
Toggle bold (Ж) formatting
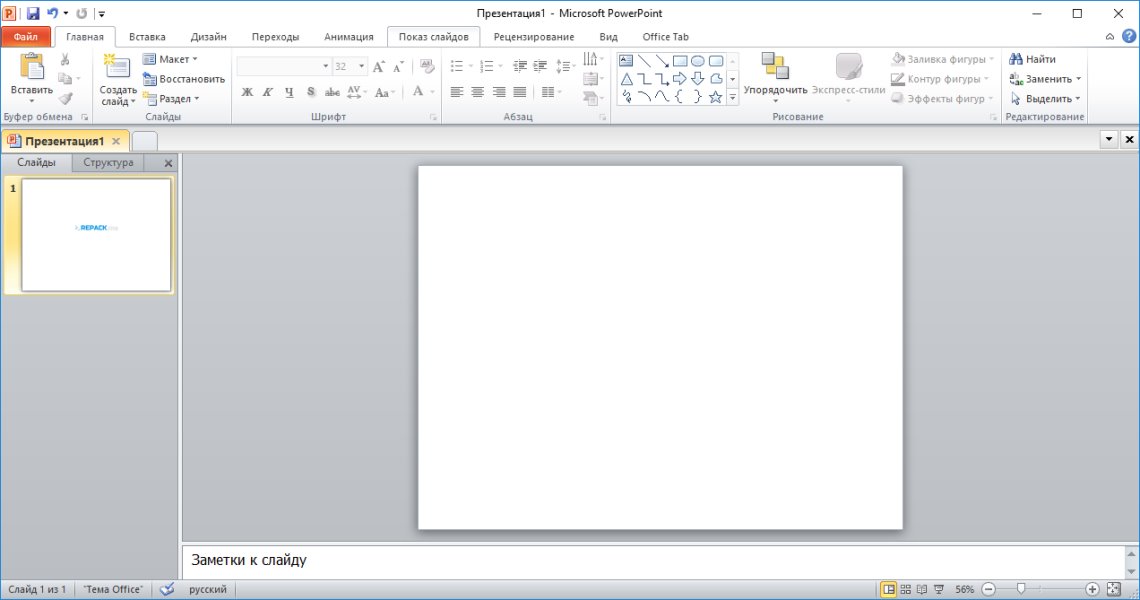tap(247, 92)
